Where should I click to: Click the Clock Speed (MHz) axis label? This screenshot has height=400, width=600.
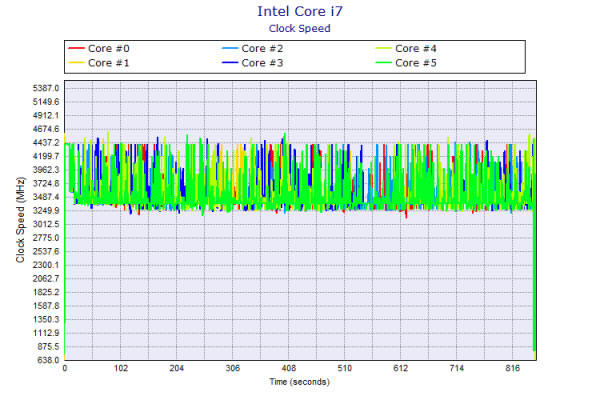[x=20, y=220]
